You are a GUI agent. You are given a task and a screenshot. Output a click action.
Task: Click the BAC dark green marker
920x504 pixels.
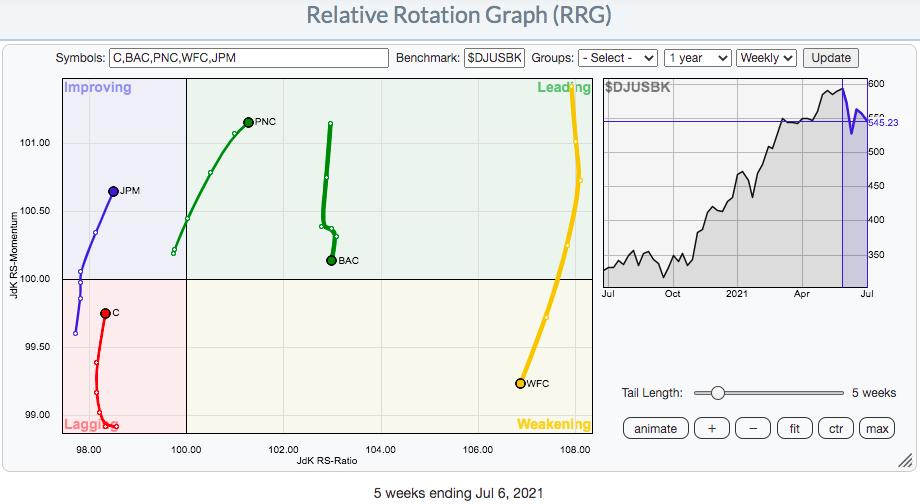pos(331,261)
